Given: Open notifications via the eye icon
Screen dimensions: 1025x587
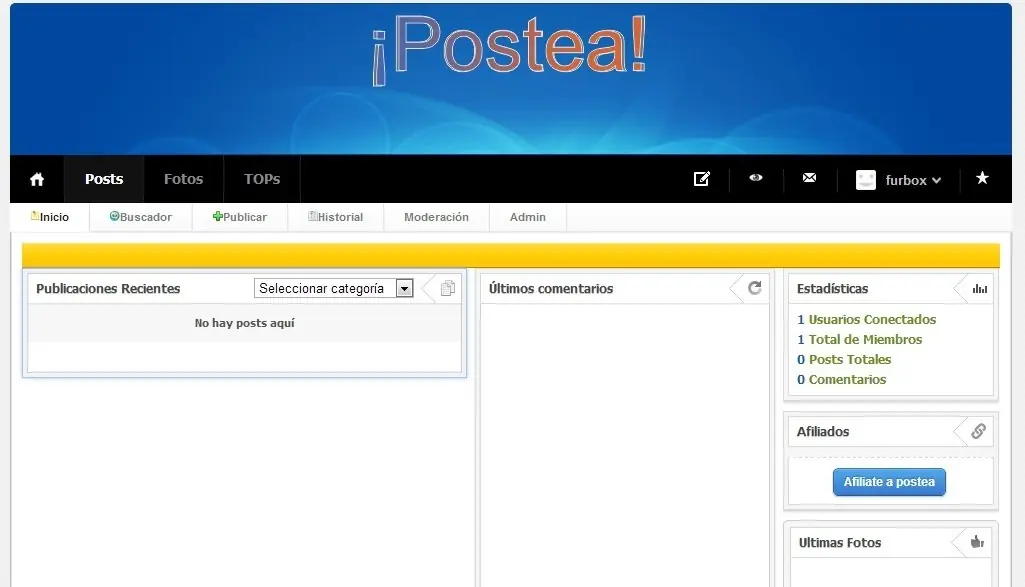Looking at the screenshot, I should [x=756, y=178].
